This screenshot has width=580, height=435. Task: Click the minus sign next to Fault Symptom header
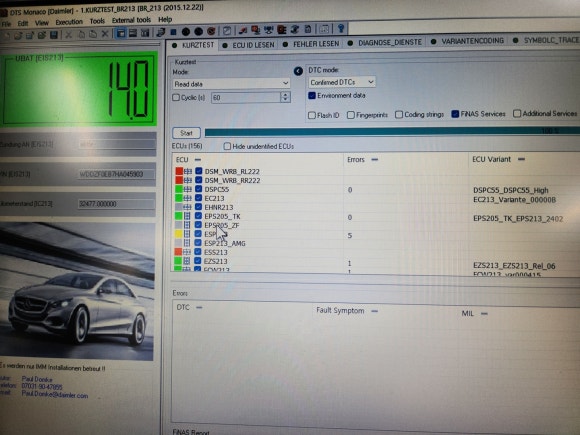coord(374,311)
